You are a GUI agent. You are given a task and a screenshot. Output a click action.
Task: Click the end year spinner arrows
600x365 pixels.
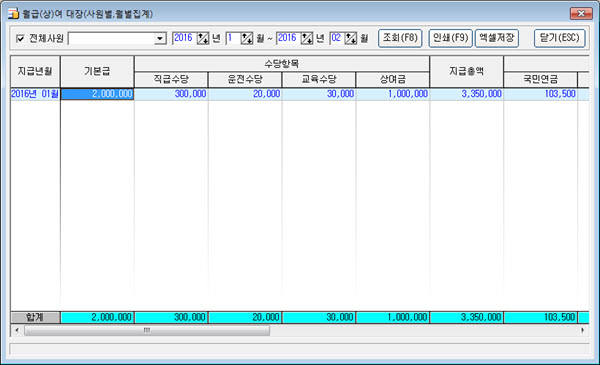point(307,38)
